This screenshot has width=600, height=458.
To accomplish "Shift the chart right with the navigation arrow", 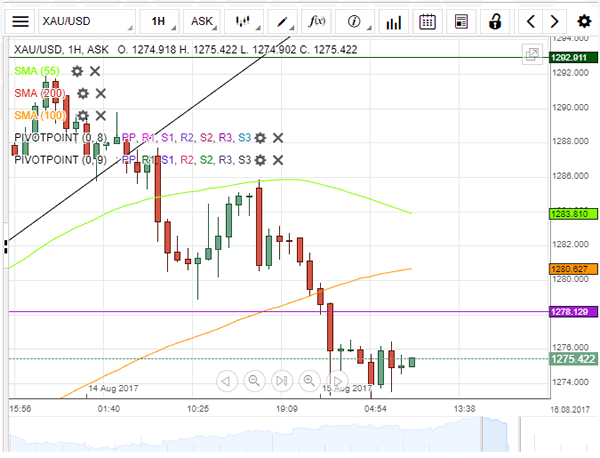I will click(337, 381).
